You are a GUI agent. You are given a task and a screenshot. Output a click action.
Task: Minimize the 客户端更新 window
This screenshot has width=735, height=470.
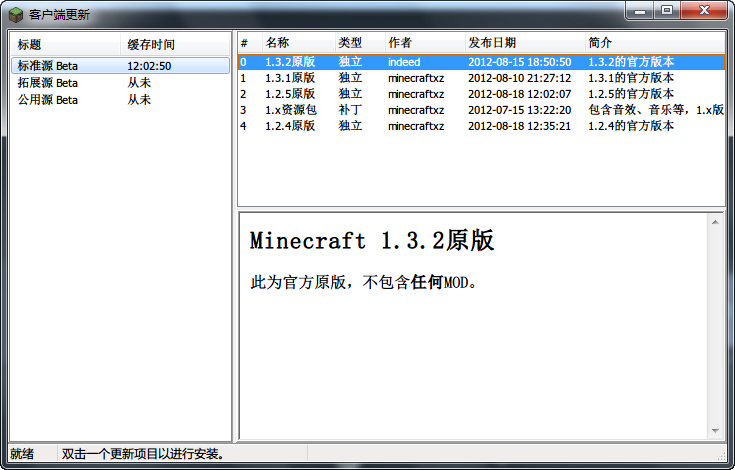click(640, 11)
